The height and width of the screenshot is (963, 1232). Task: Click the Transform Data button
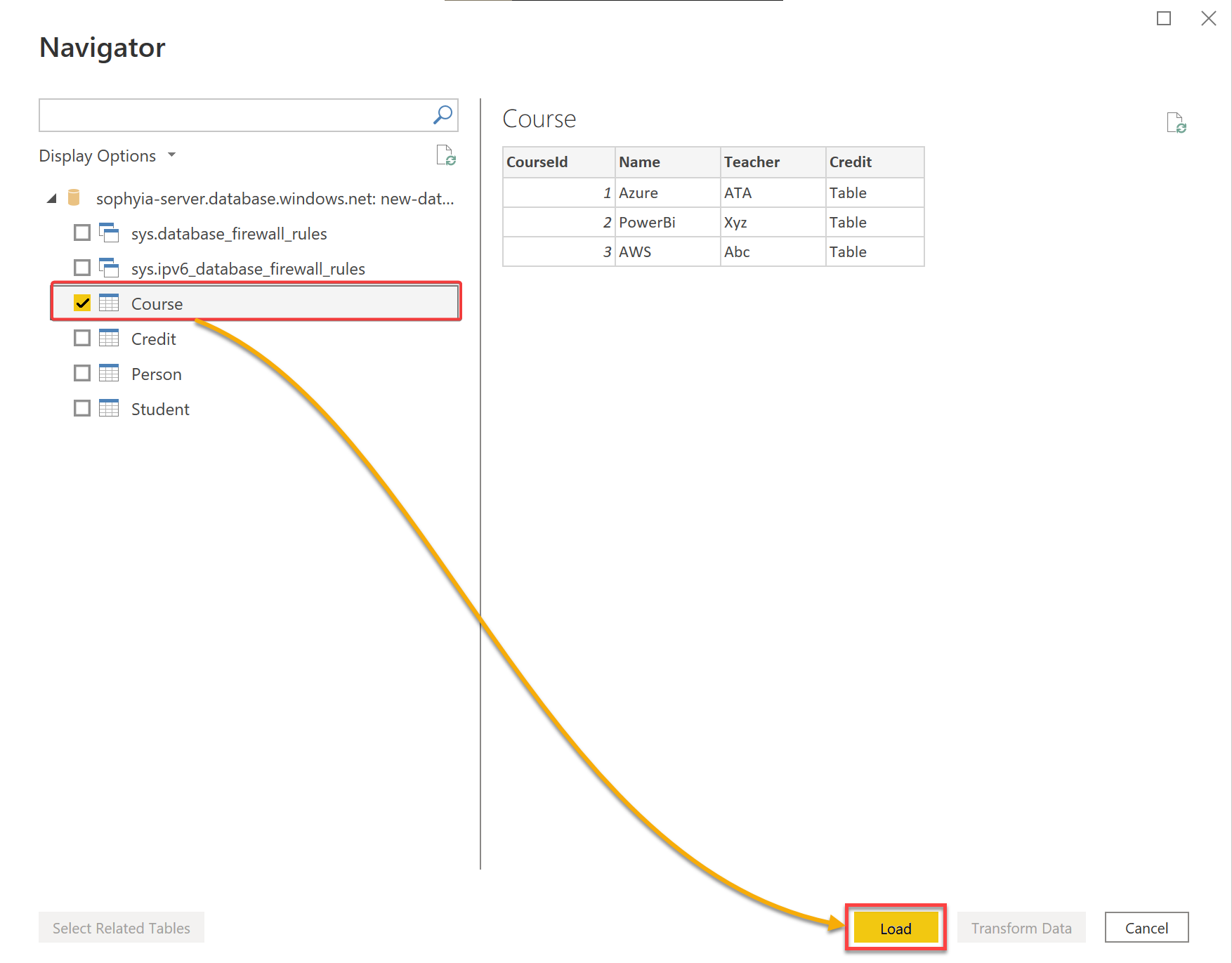(x=1021, y=928)
